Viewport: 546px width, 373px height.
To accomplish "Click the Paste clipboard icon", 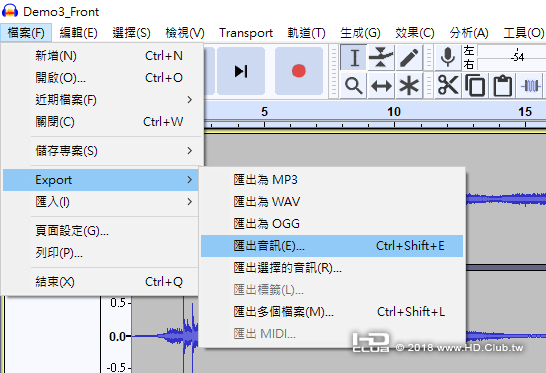I will tap(502, 85).
